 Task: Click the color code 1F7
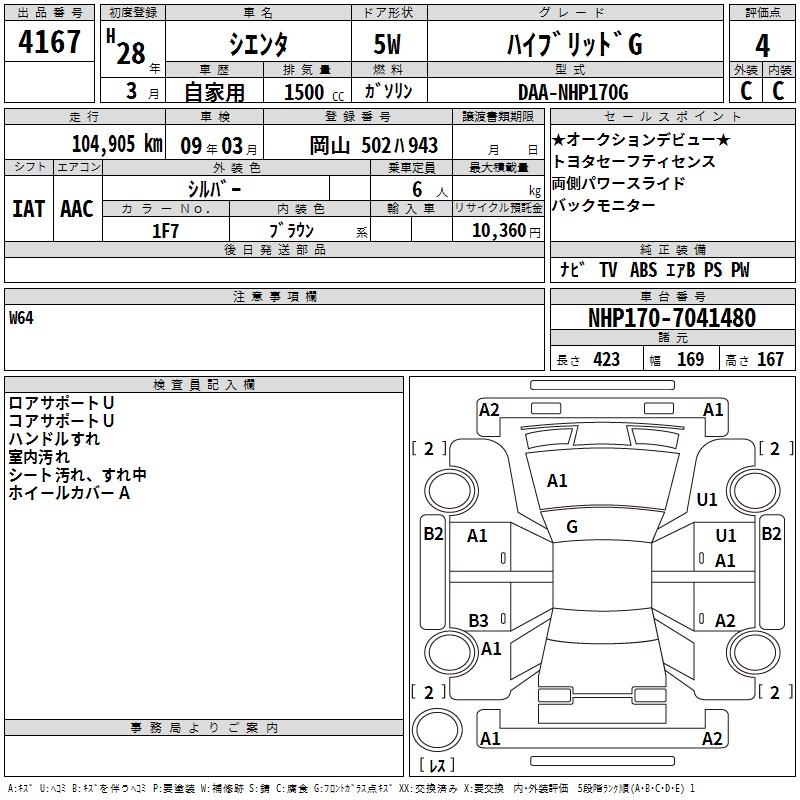pos(165,230)
